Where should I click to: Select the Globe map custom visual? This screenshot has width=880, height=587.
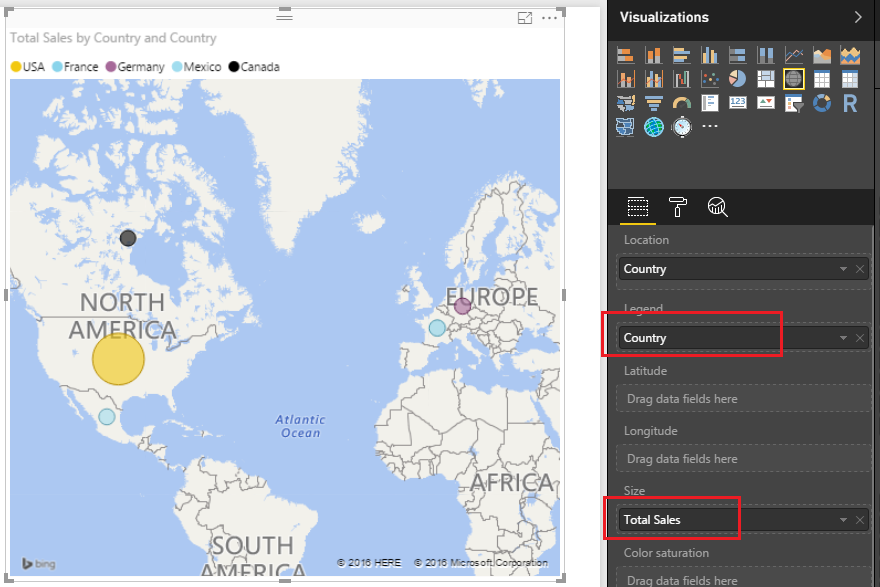(x=653, y=127)
